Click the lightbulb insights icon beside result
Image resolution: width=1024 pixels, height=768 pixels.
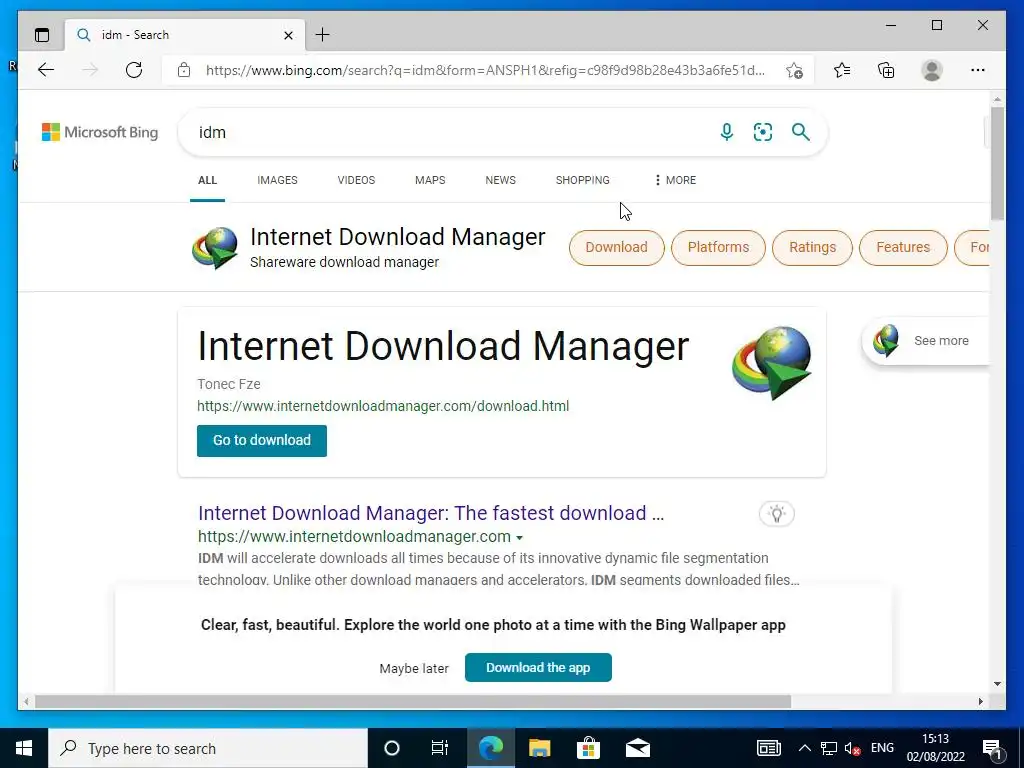point(776,513)
